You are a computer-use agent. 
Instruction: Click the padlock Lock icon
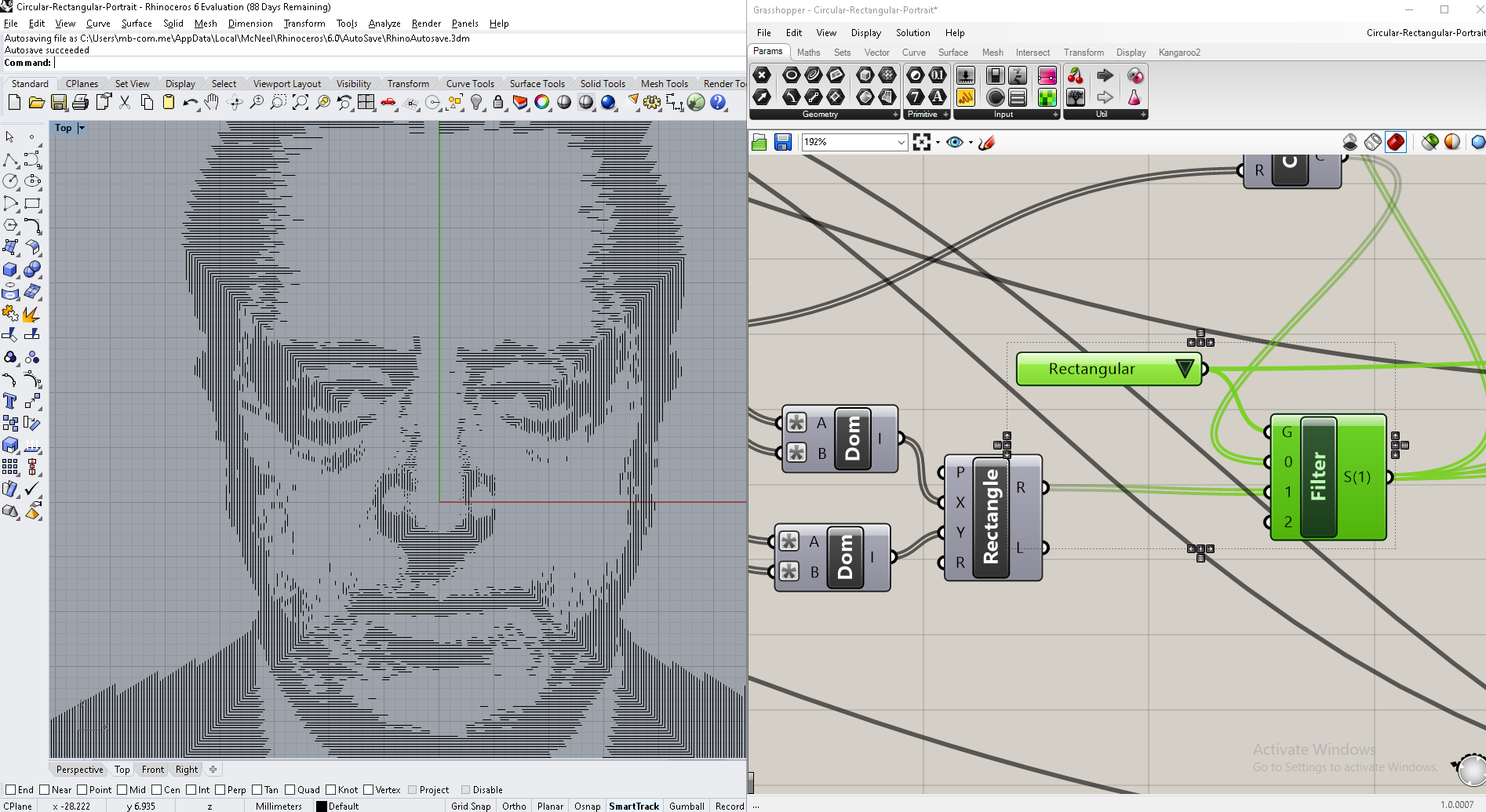click(x=498, y=103)
